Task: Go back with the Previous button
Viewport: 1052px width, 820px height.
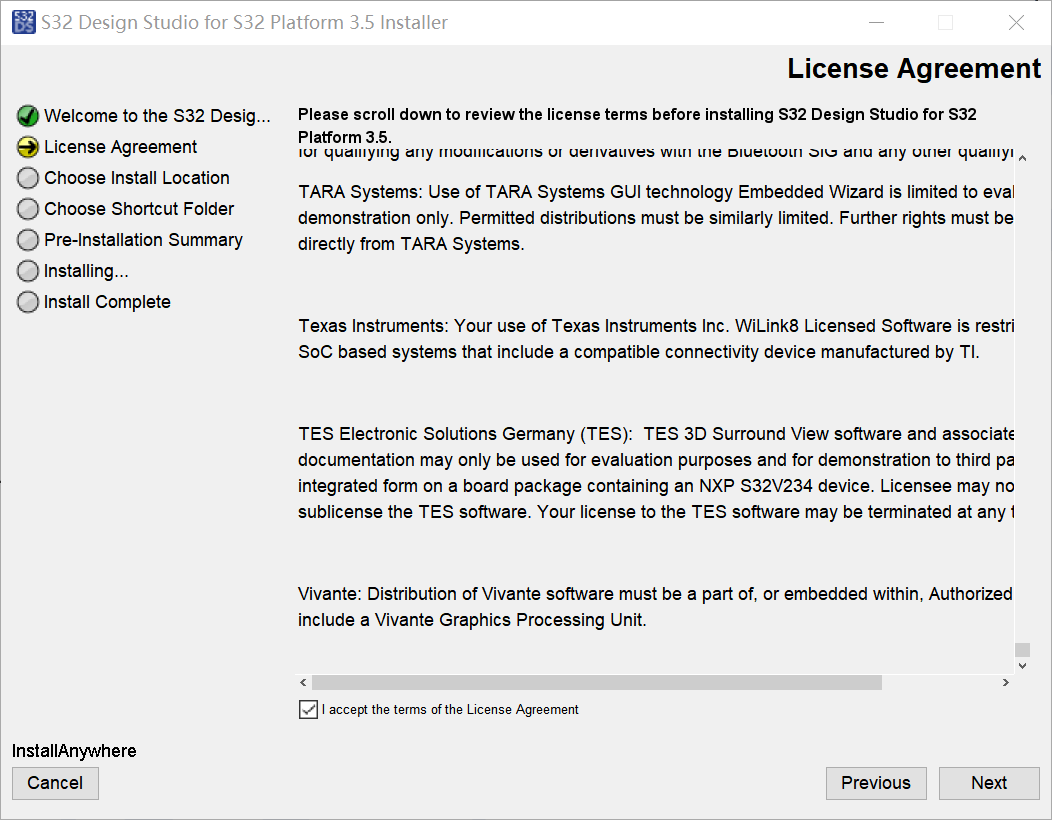Action: coord(875,783)
